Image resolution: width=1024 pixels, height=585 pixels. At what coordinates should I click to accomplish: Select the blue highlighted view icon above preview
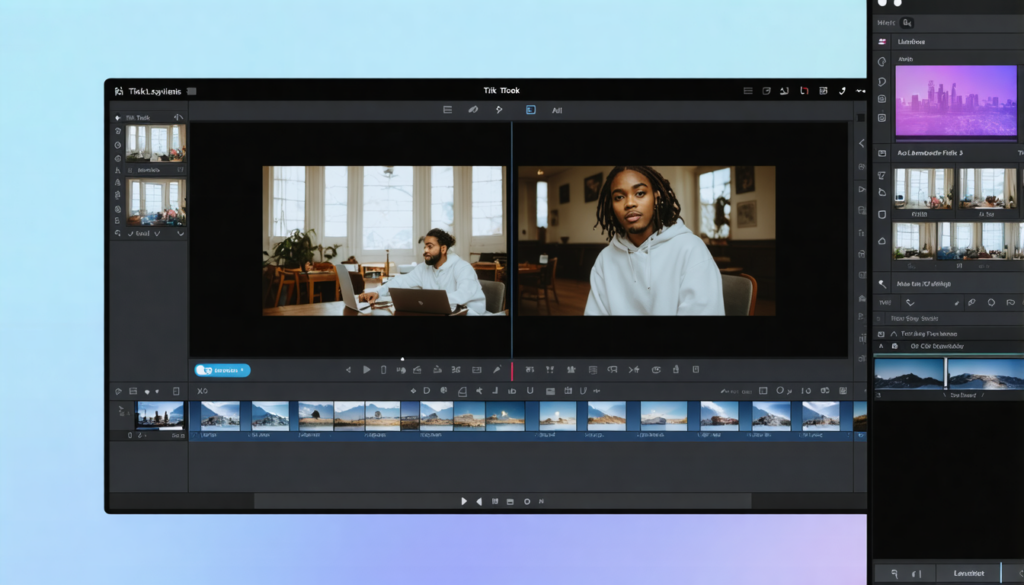[530, 110]
